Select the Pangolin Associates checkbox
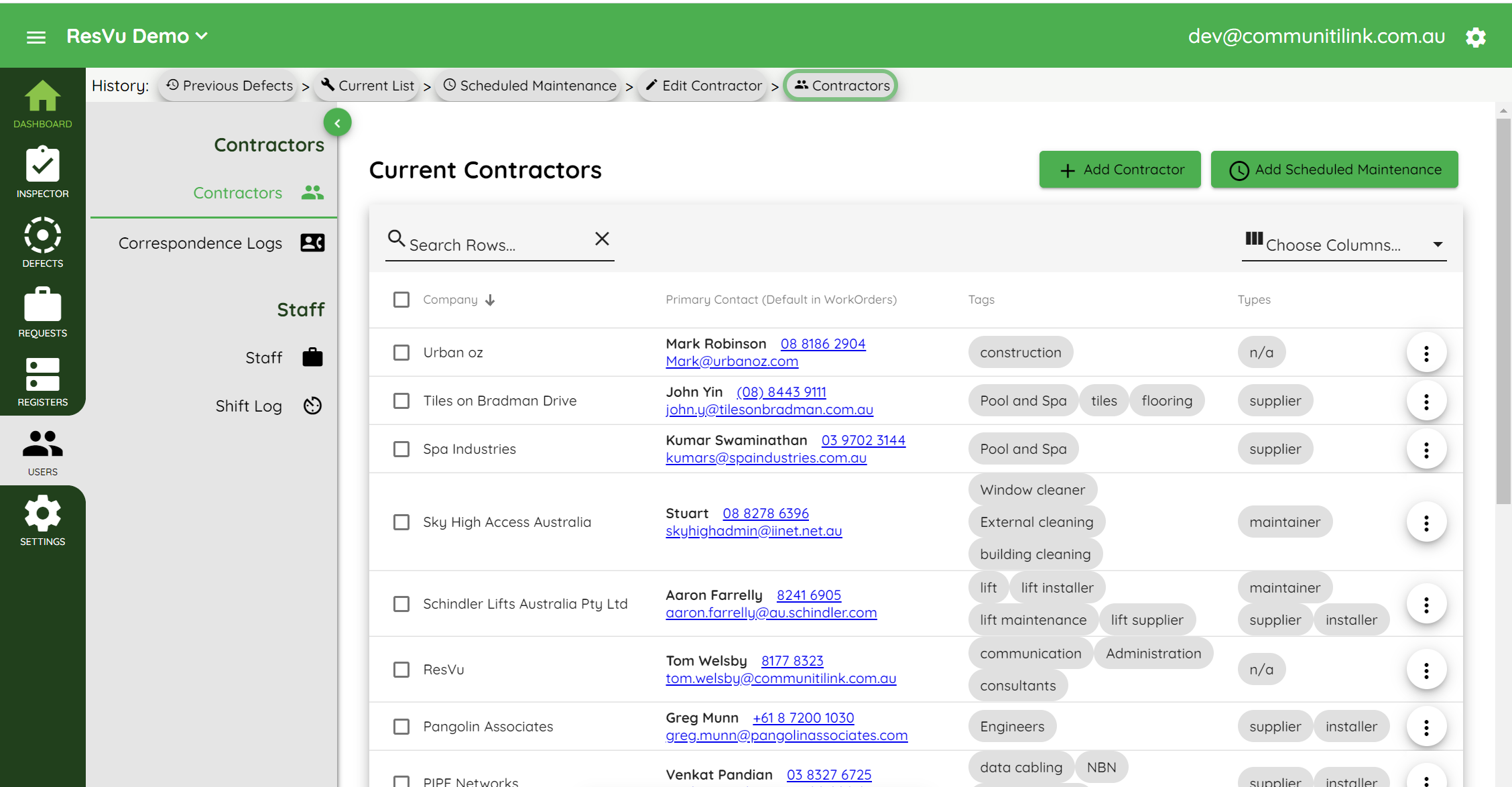 401,727
